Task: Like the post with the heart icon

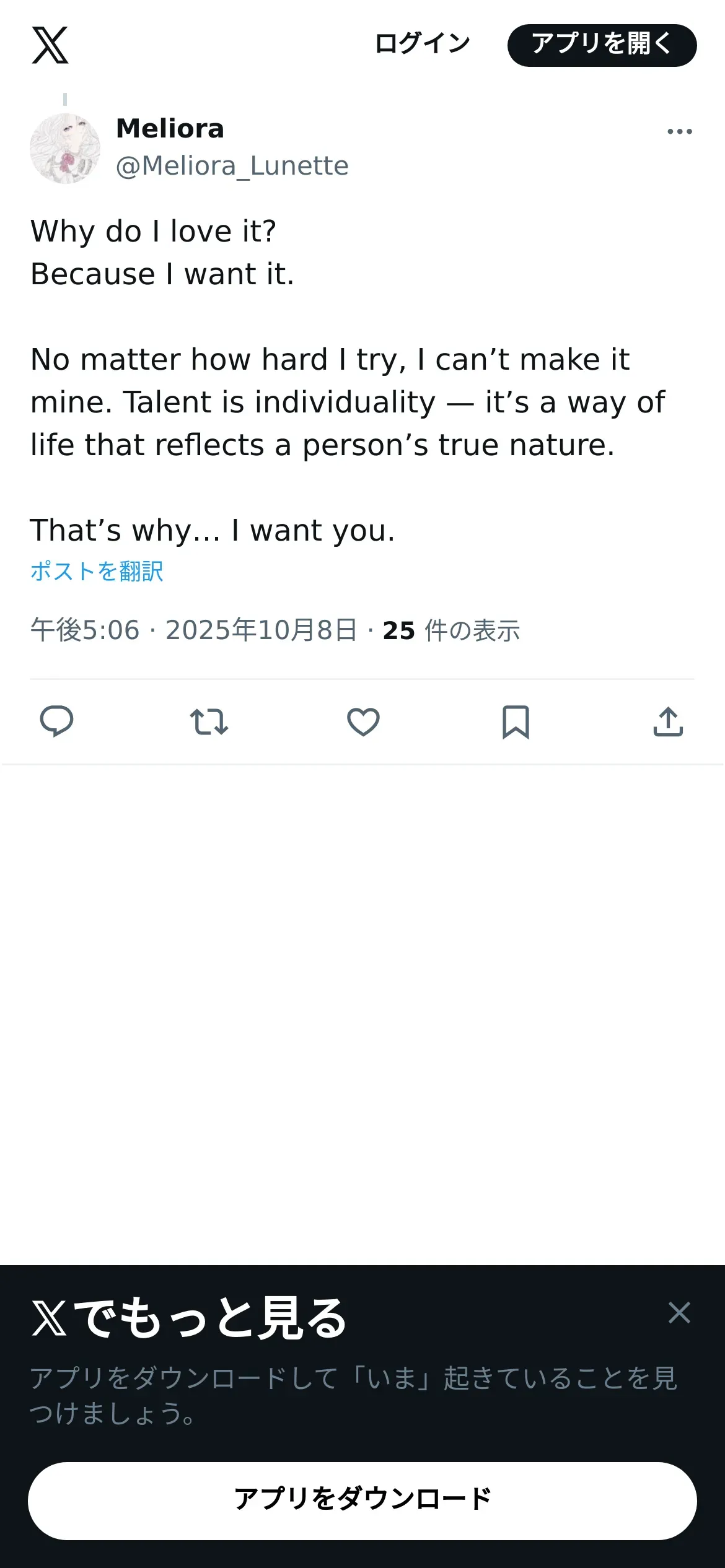Action: click(363, 721)
